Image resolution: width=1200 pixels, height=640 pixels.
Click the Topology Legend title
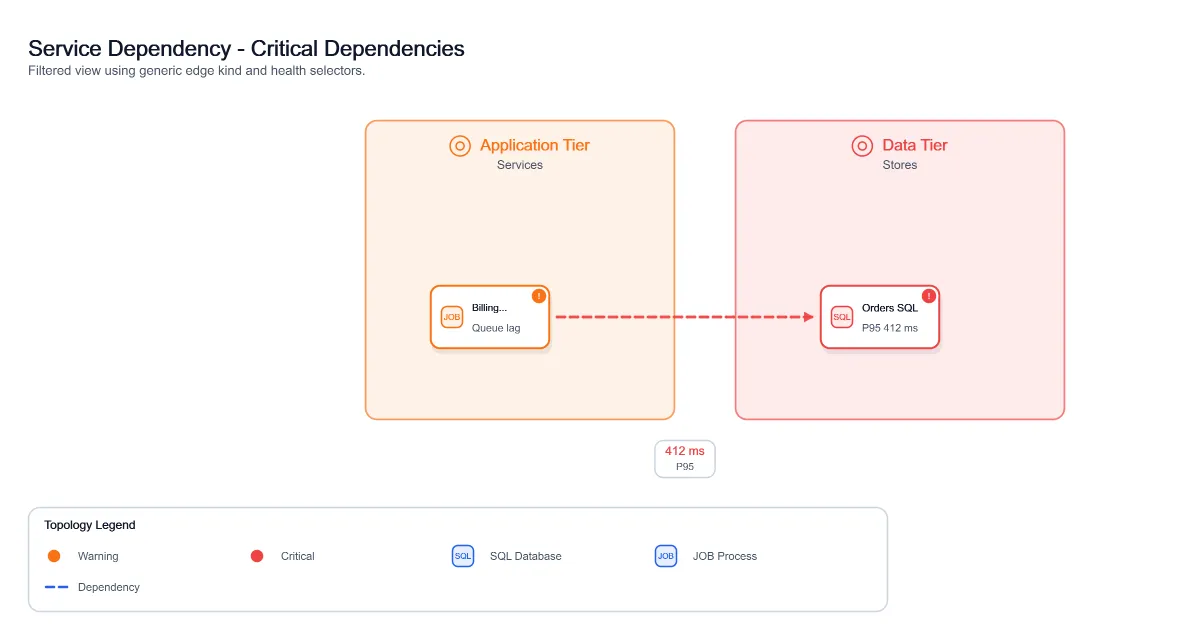click(90, 525)
